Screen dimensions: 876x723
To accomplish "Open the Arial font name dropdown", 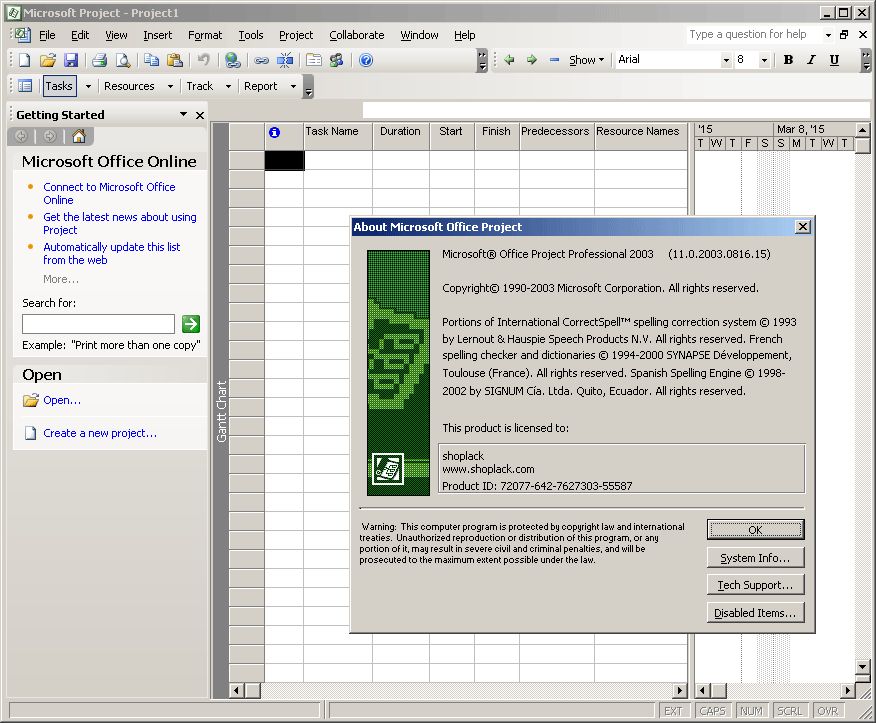I will pyautogui.click(x=726, y=60).
